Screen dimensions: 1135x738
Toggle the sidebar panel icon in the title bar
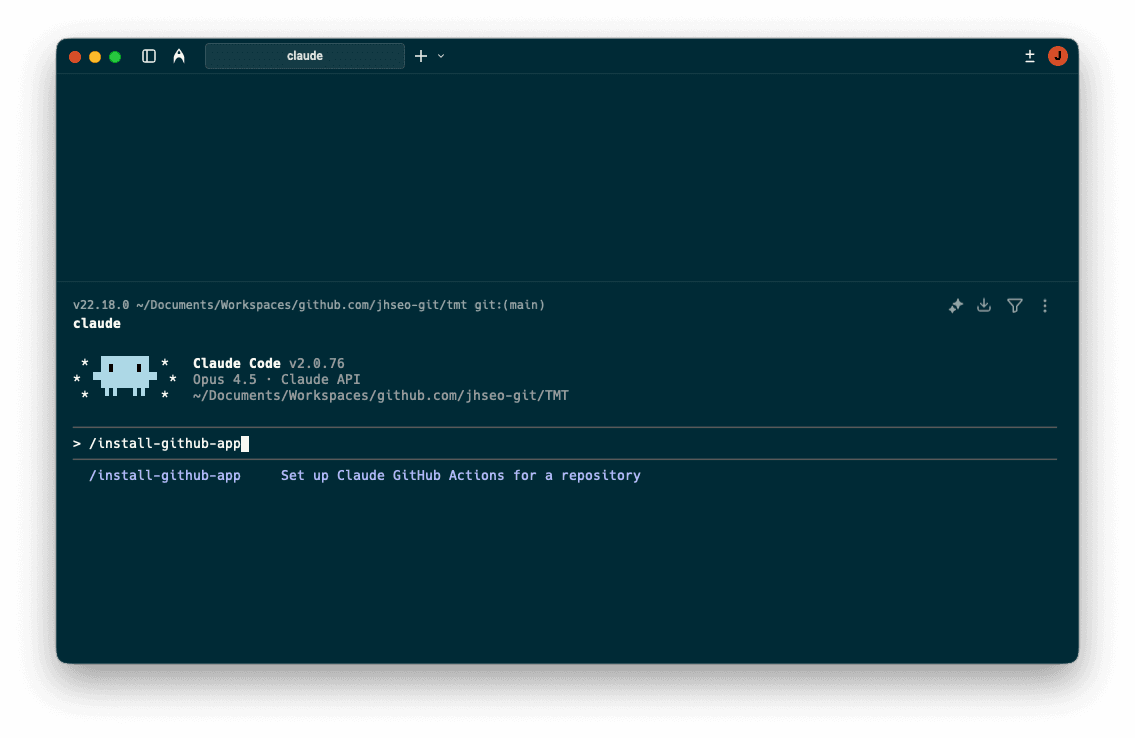(148, 56)
